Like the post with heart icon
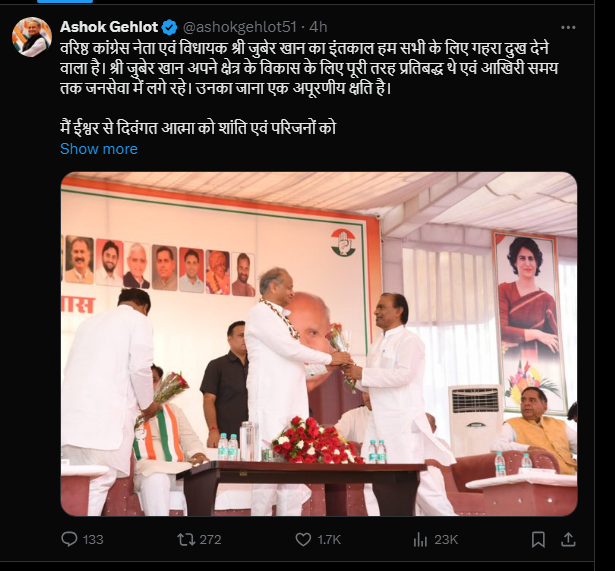The height and width of the screenshot is (571, 615). pyautogui.click(x=303, y=540)
